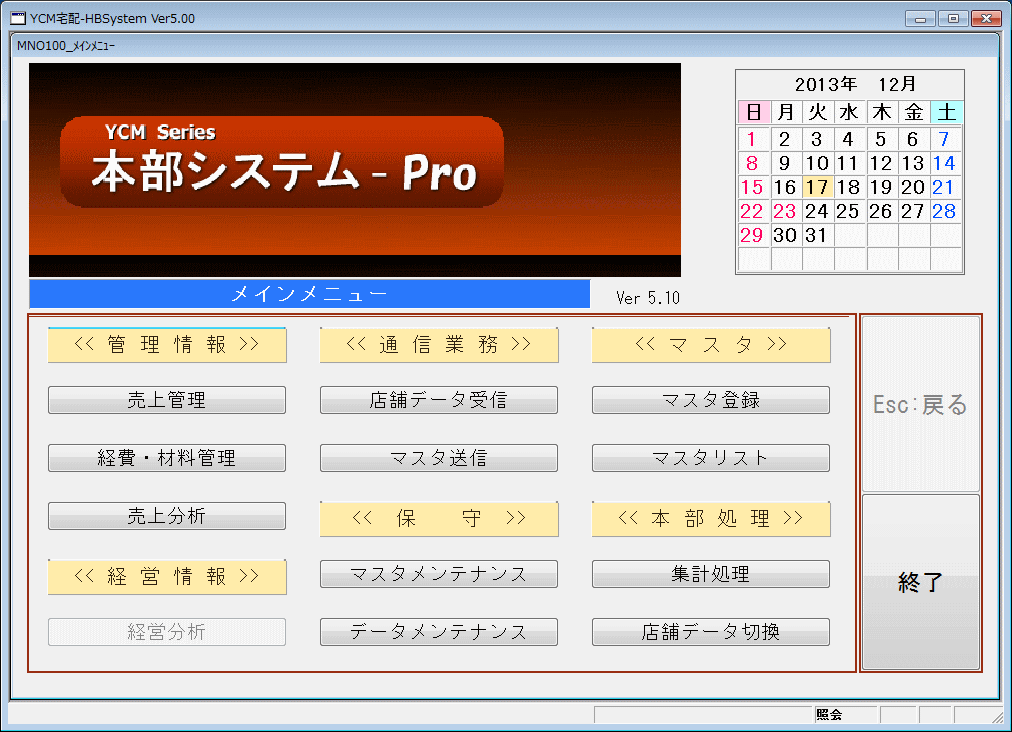
Task: Open 売上分析 sales analysis
Action: pos(167,516)
